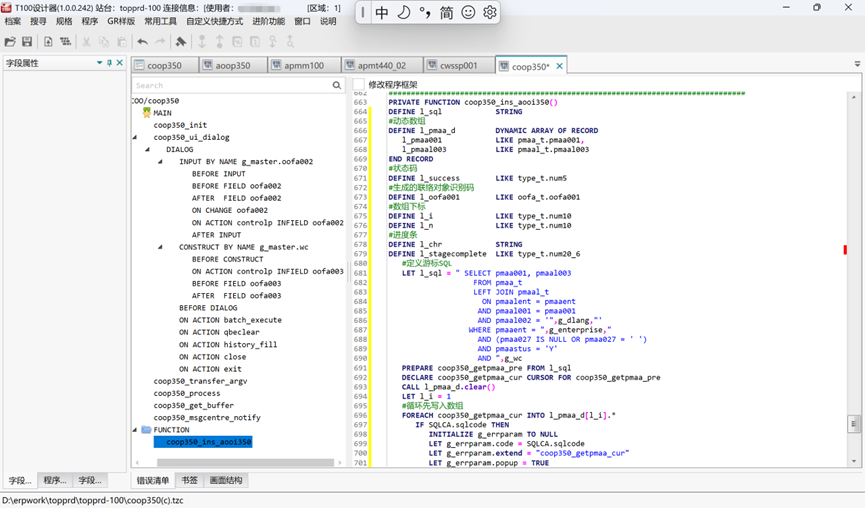
Task: Click the page icon after the arrows
Action: coord(237,42)
